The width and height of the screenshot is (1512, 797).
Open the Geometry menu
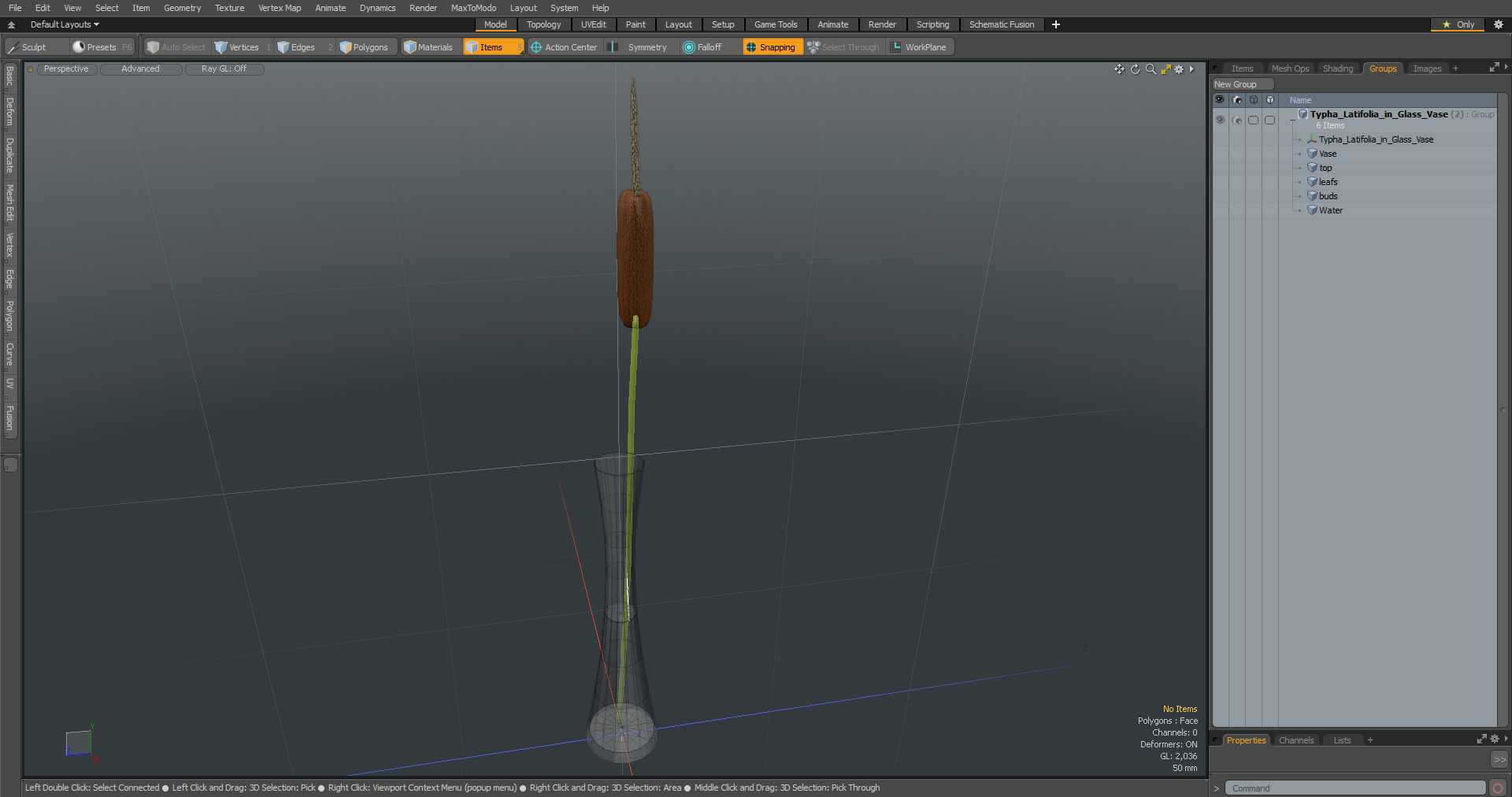(182, 8)
